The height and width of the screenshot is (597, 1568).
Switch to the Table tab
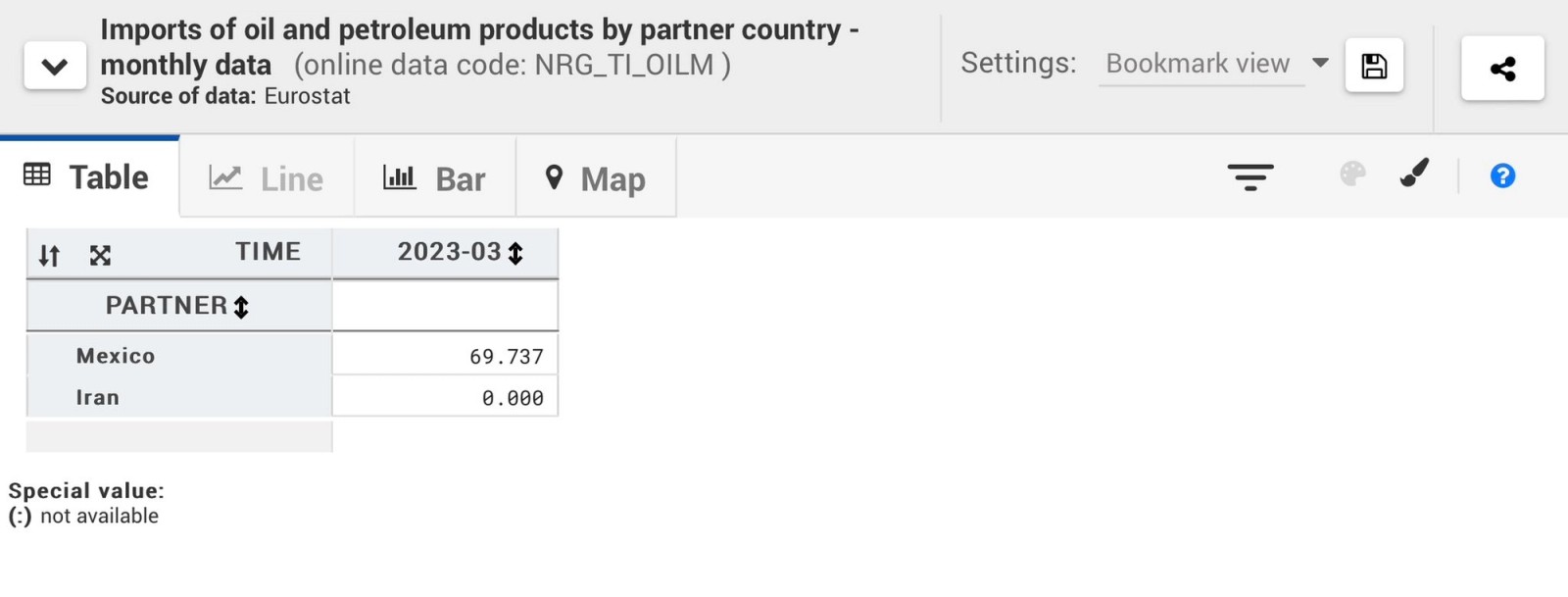pos(88,177)
